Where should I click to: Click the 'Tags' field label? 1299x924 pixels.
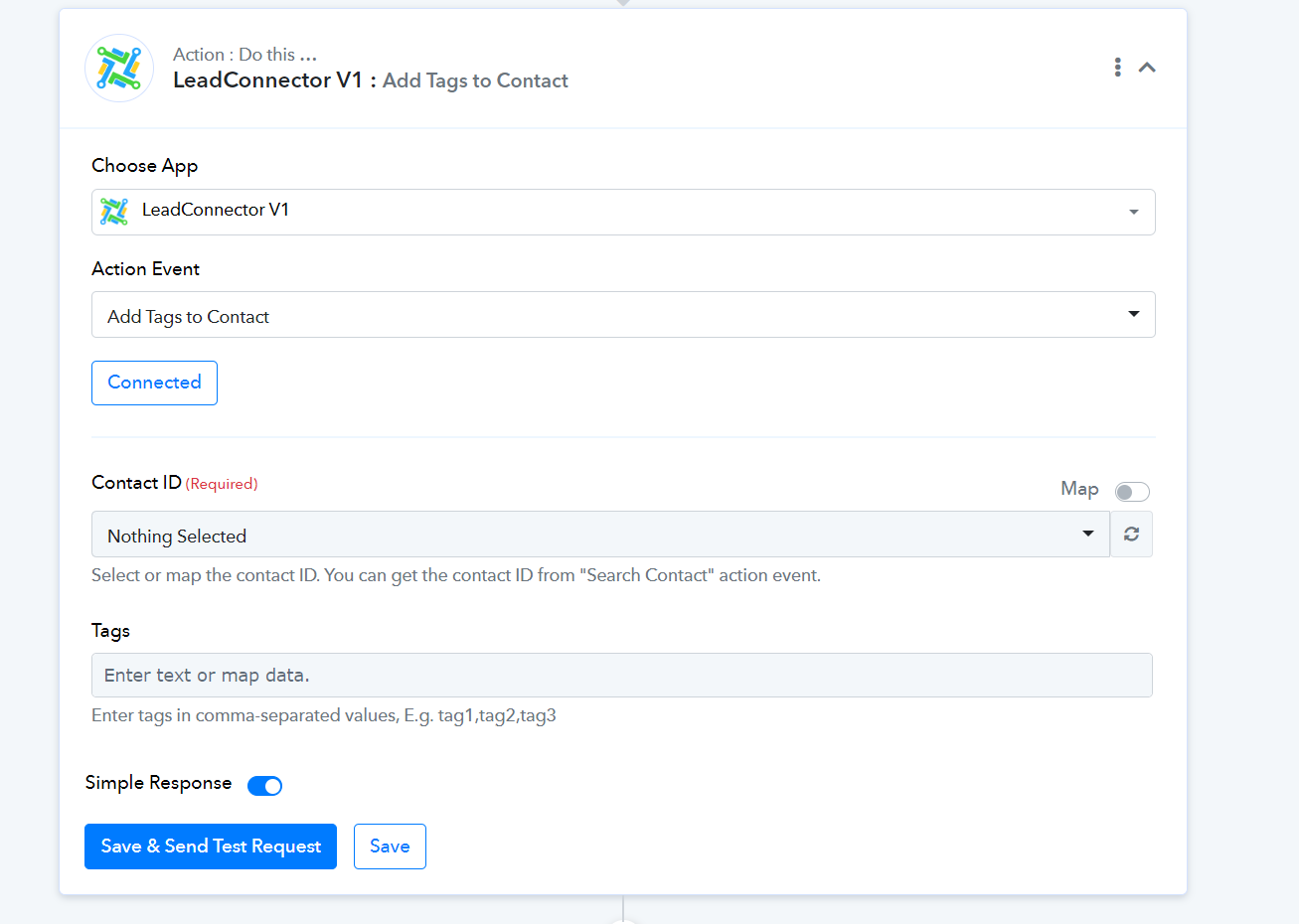110,631
